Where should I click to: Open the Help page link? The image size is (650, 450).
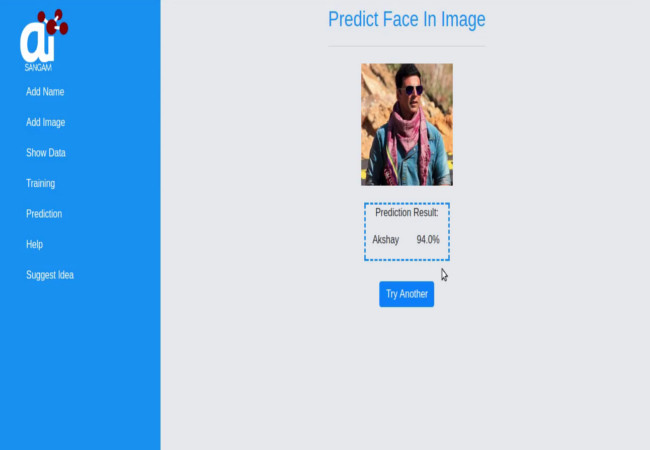tap(34, 244)
